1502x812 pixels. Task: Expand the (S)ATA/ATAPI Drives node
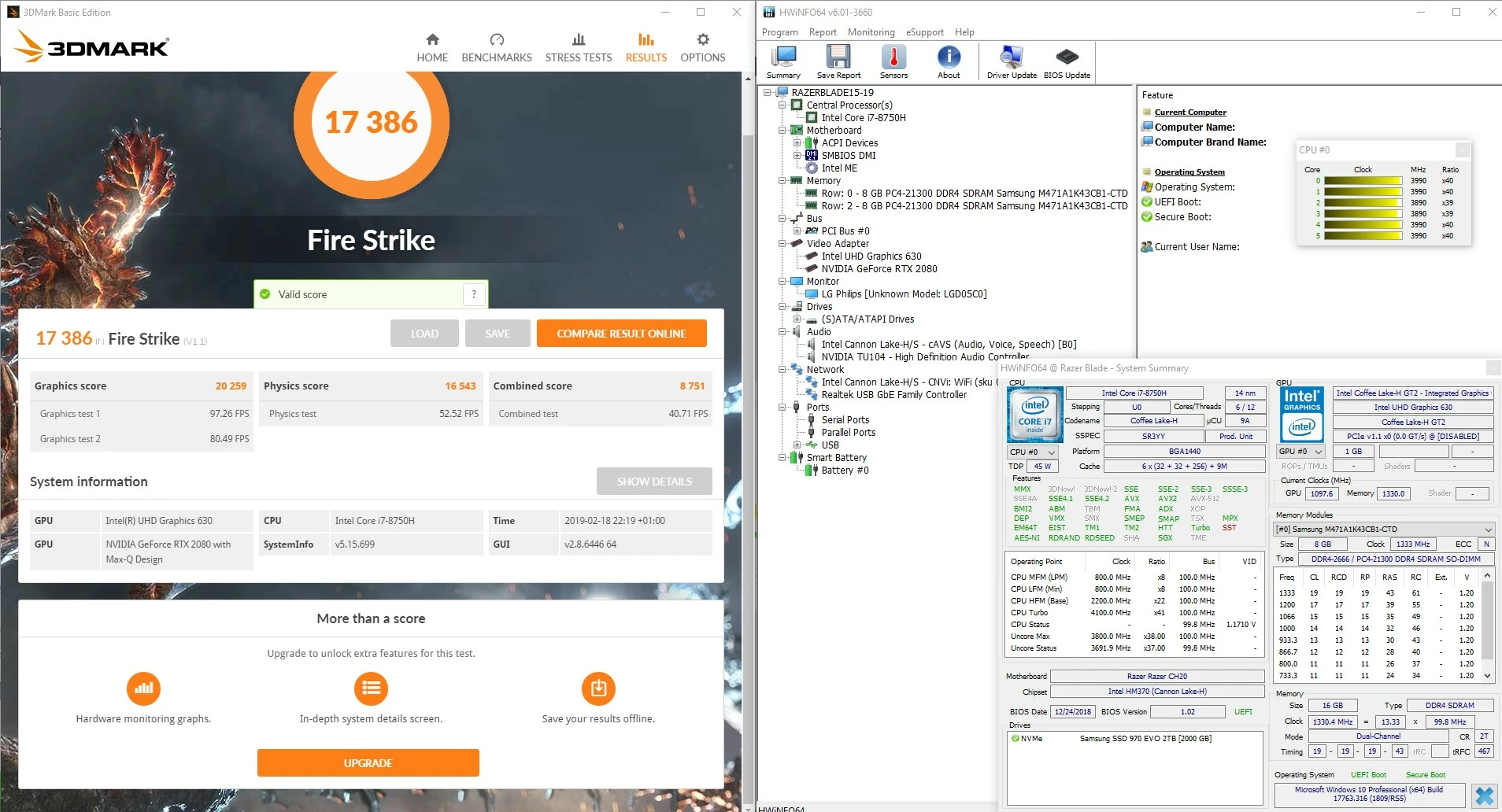click(x=797, y=319)
